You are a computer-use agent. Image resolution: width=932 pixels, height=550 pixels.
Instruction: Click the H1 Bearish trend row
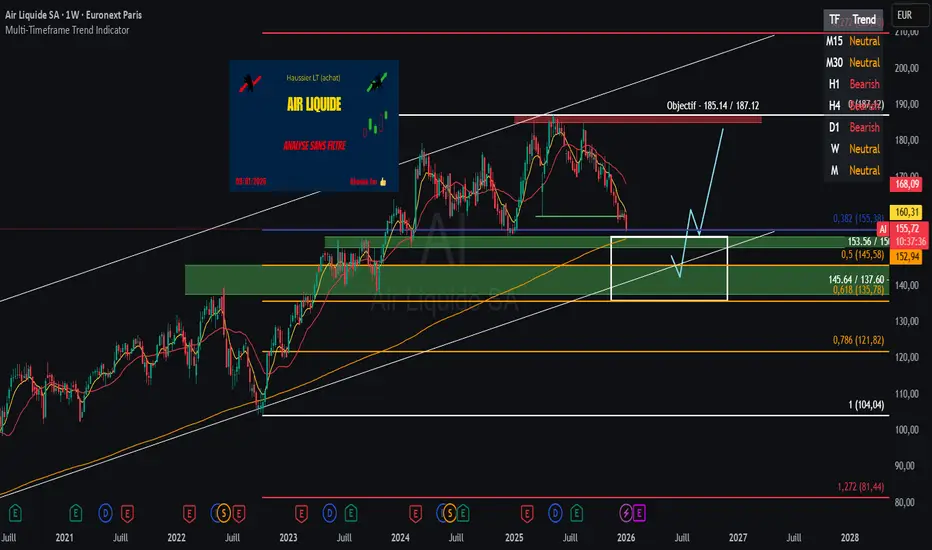(853, 84)
